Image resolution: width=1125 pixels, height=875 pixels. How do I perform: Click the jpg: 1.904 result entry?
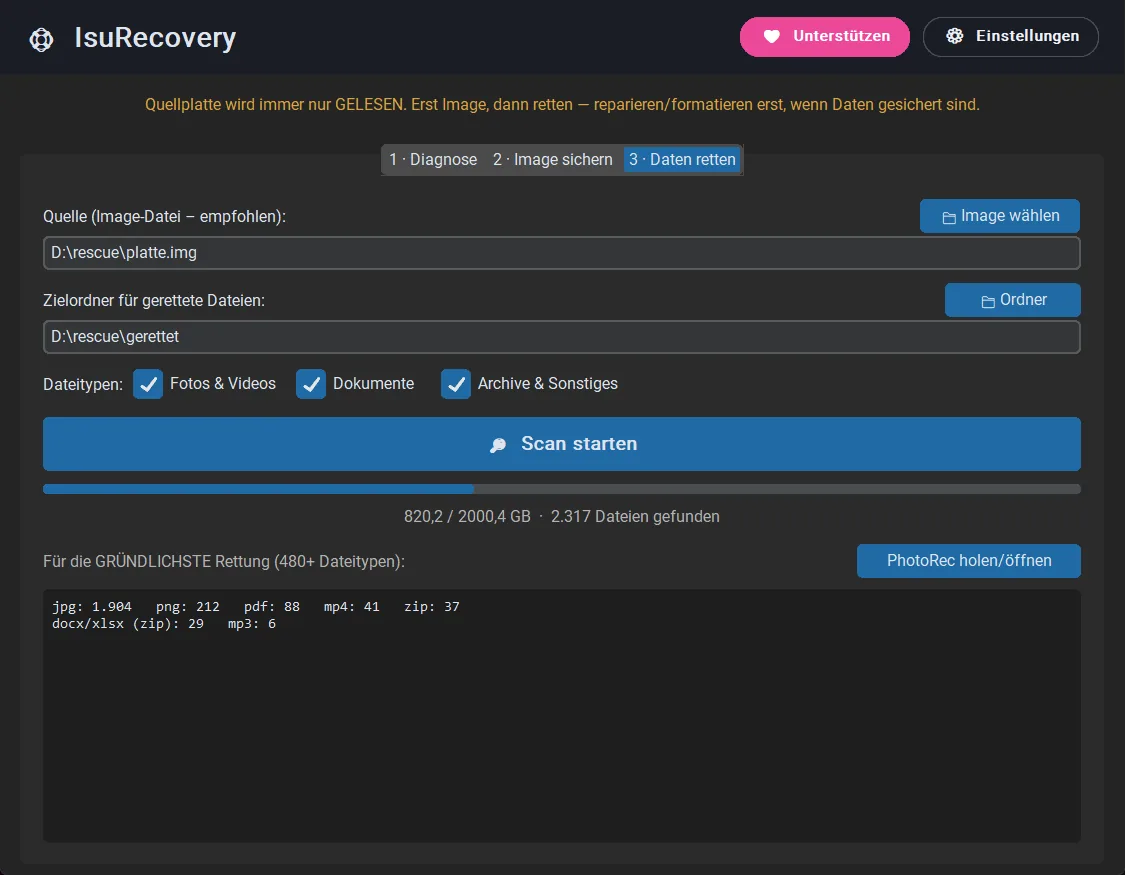[92, 607]
